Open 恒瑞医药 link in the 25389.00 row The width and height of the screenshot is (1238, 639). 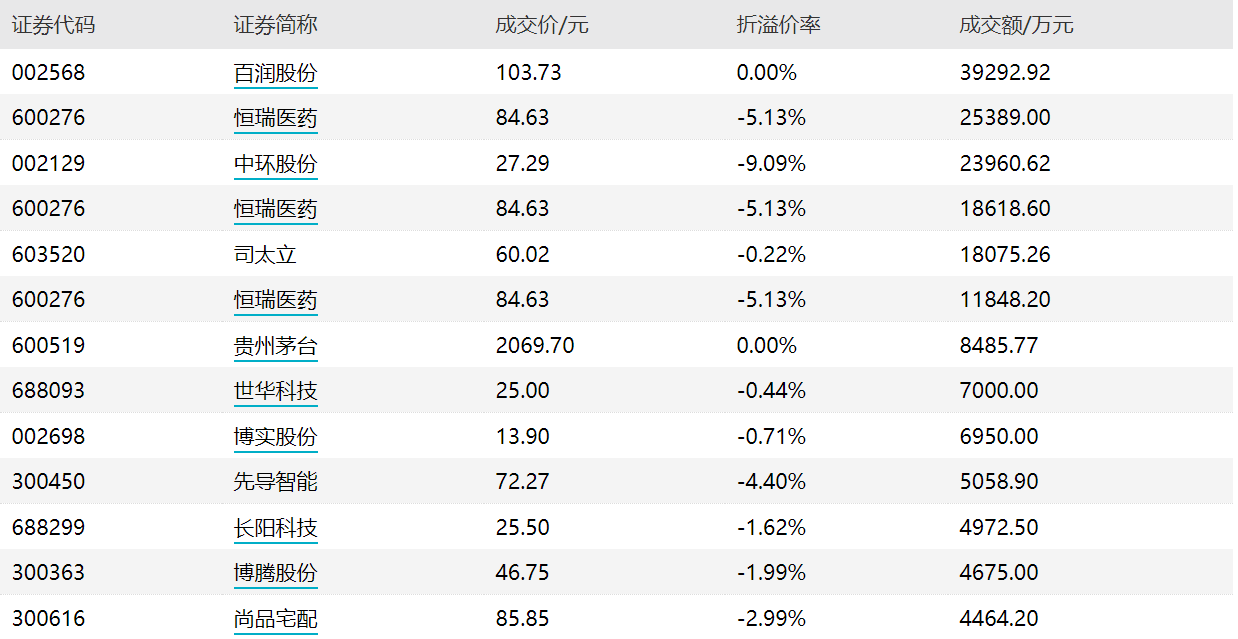(x=275, y=118)
